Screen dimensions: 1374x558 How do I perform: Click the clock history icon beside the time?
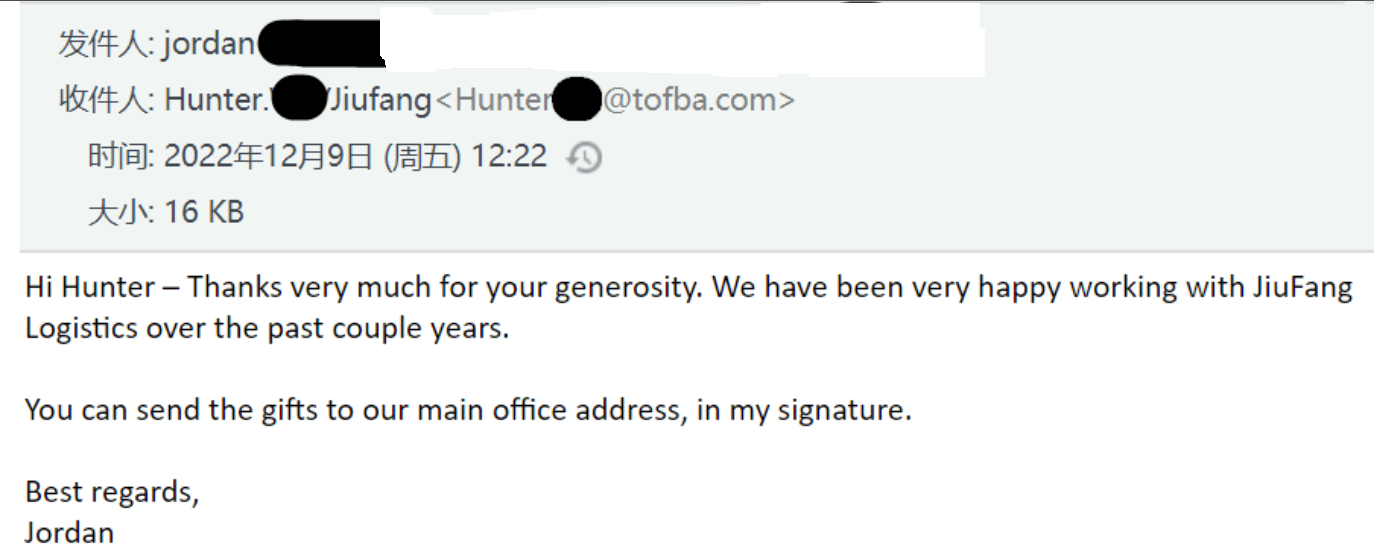(584, 157)
